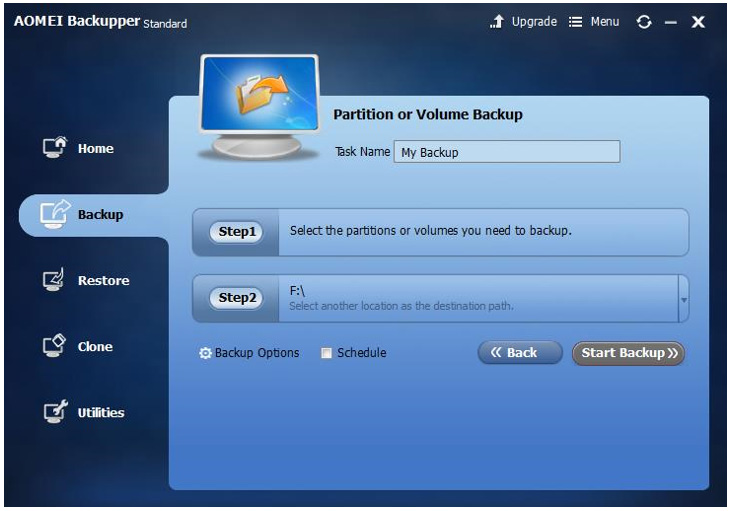Open the Home section icon
The width and height of the screenshot is (731, 511).
pos(55,147)
